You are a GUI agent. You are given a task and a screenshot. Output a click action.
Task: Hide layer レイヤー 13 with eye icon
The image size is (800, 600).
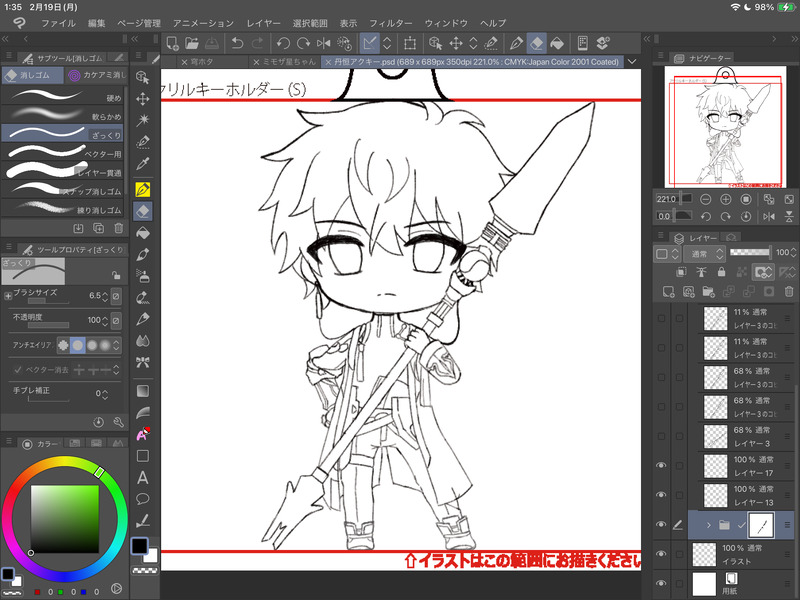[x=661, y=495]
